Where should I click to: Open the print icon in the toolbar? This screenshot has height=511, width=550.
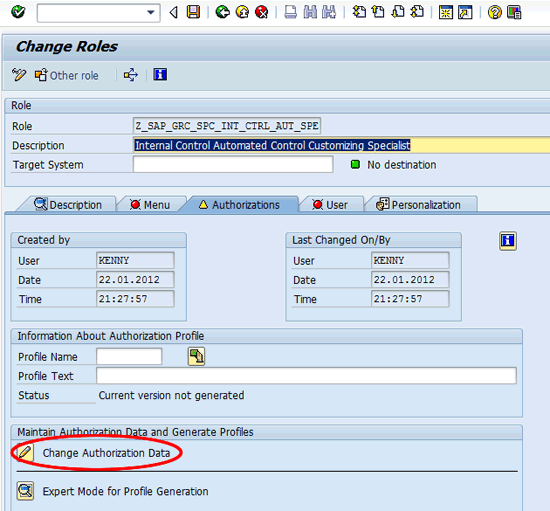click(290, 12)
